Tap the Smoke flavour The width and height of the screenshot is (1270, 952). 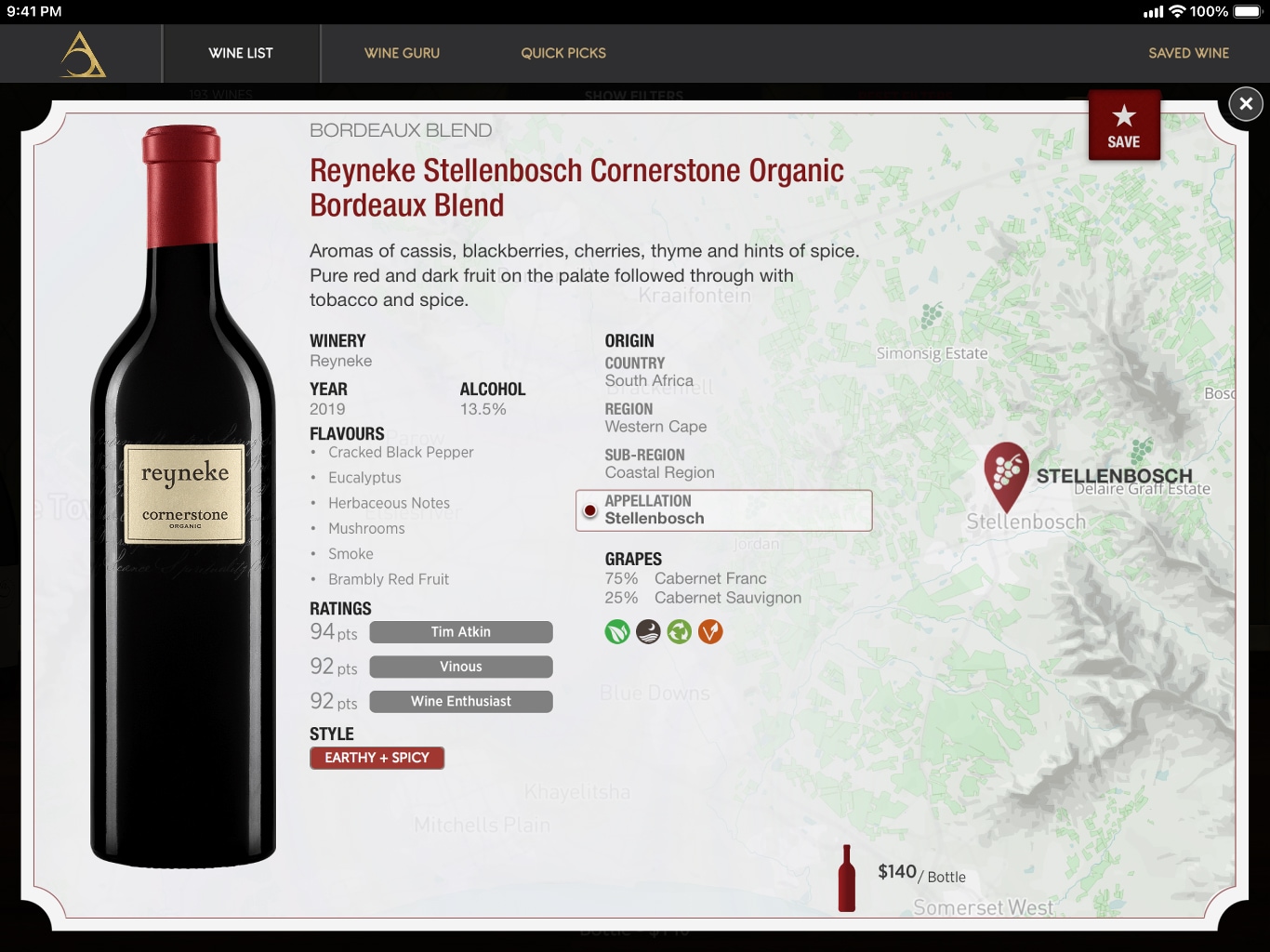coord(351,554)
